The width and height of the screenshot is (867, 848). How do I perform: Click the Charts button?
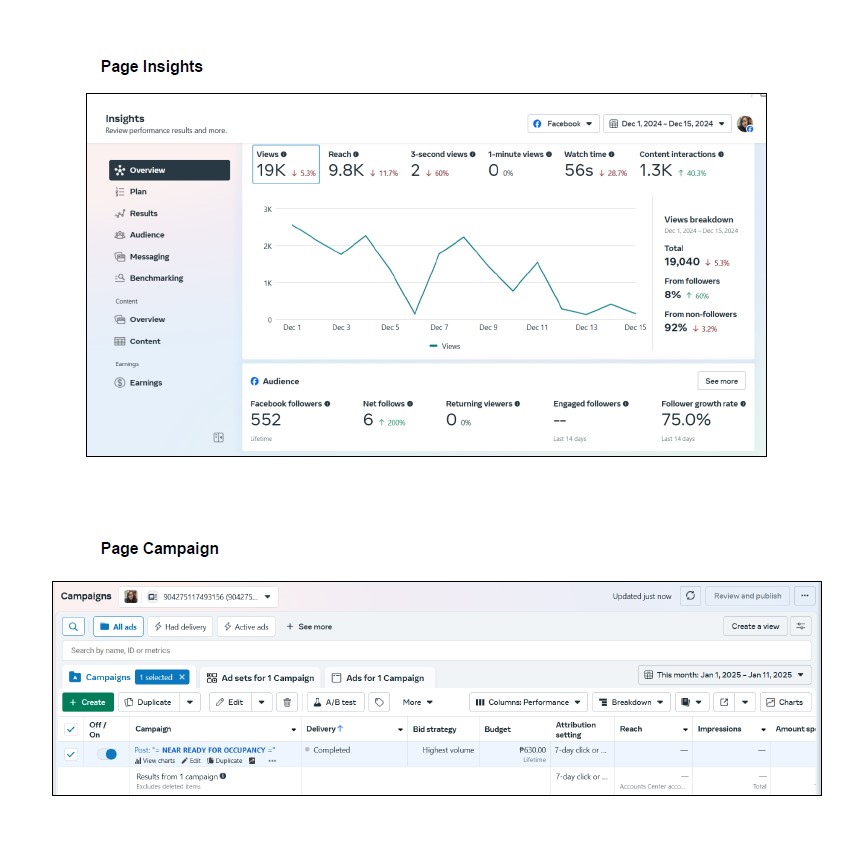tap(785, 703)
